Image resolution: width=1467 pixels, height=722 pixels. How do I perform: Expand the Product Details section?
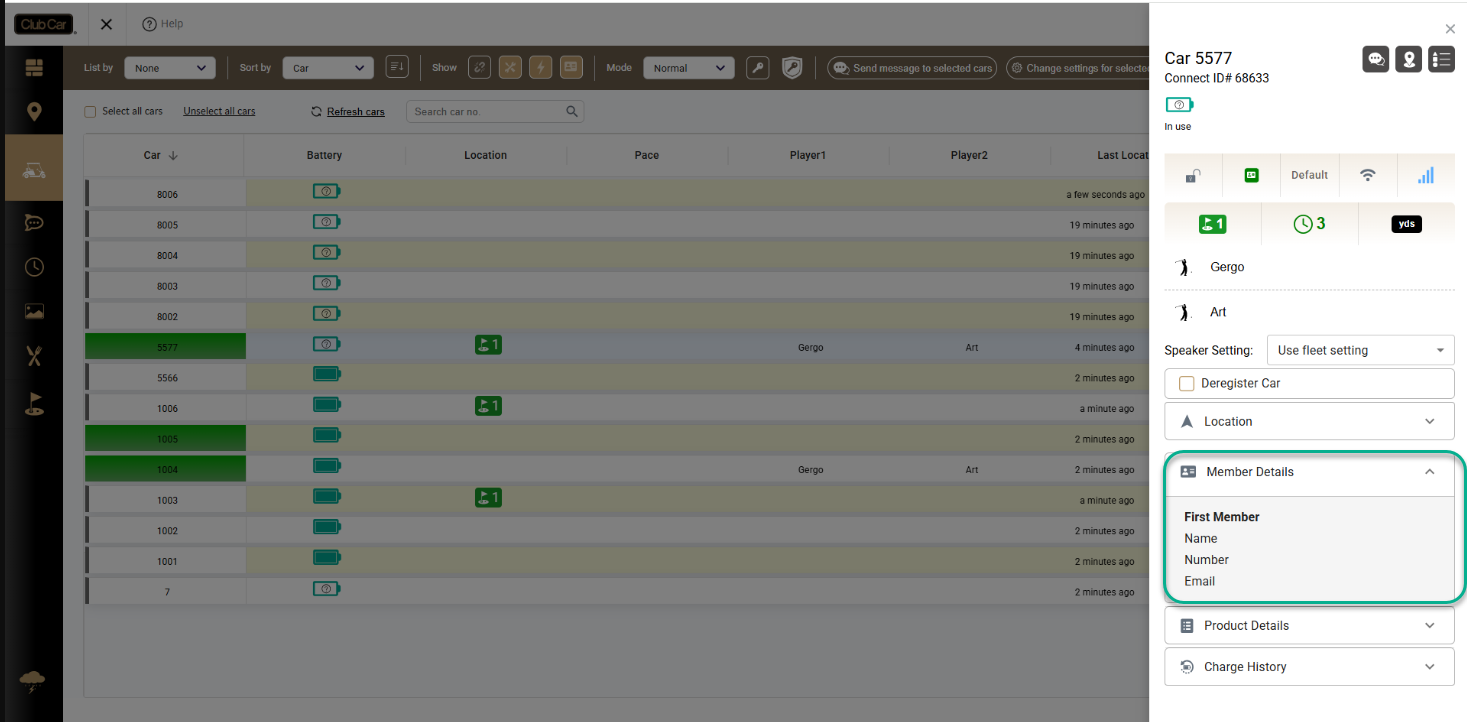(1309, 626)
